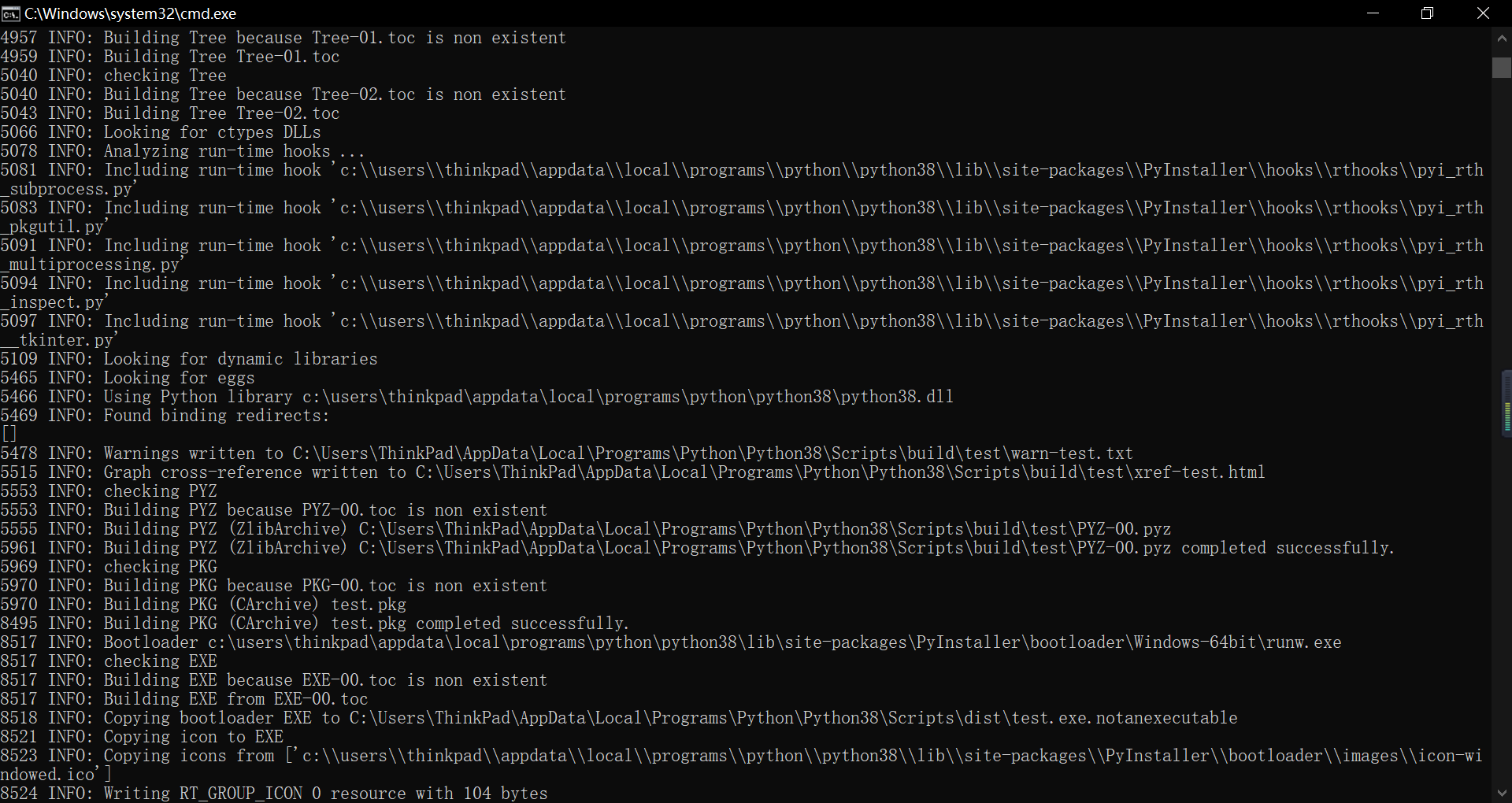Click the minimize button

point(1373,13)
